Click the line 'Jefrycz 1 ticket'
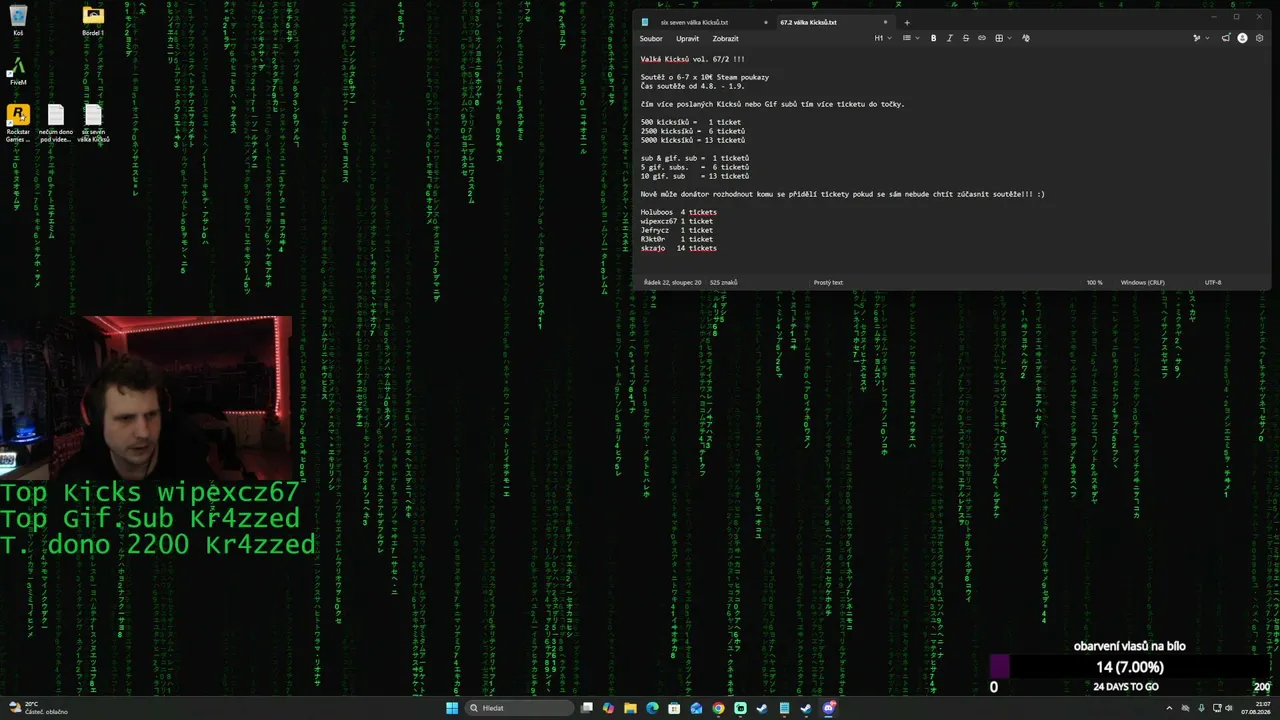 click(x=677, y=230)
